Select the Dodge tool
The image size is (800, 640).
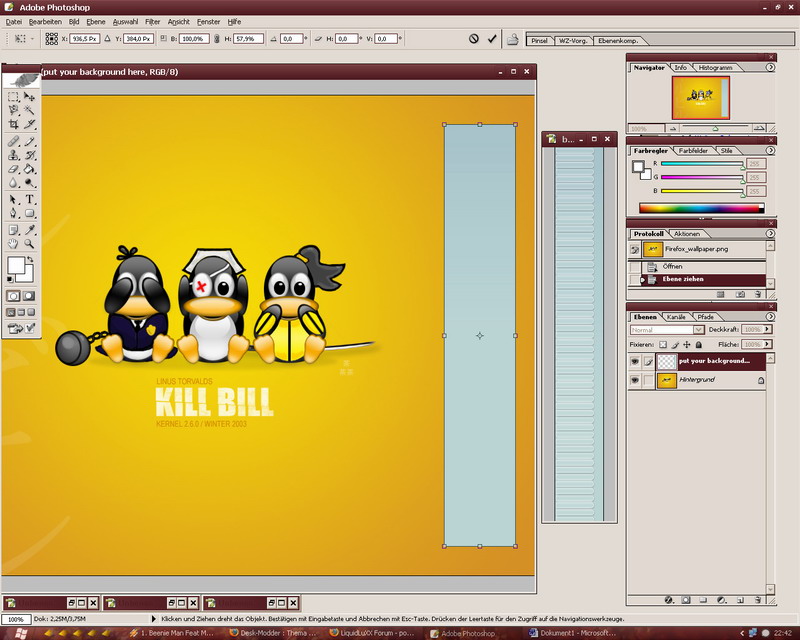pos(30,183)
